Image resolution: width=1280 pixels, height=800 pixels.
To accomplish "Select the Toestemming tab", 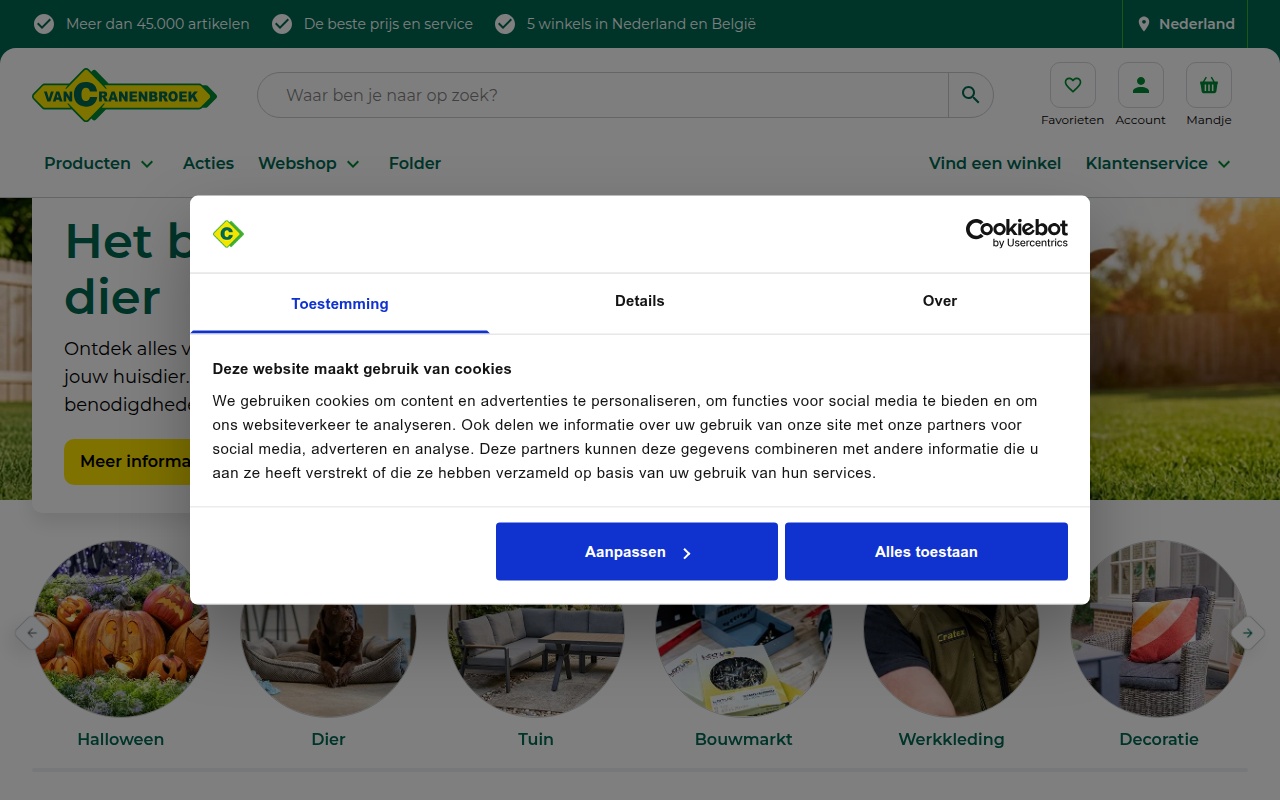I will 340,303.
